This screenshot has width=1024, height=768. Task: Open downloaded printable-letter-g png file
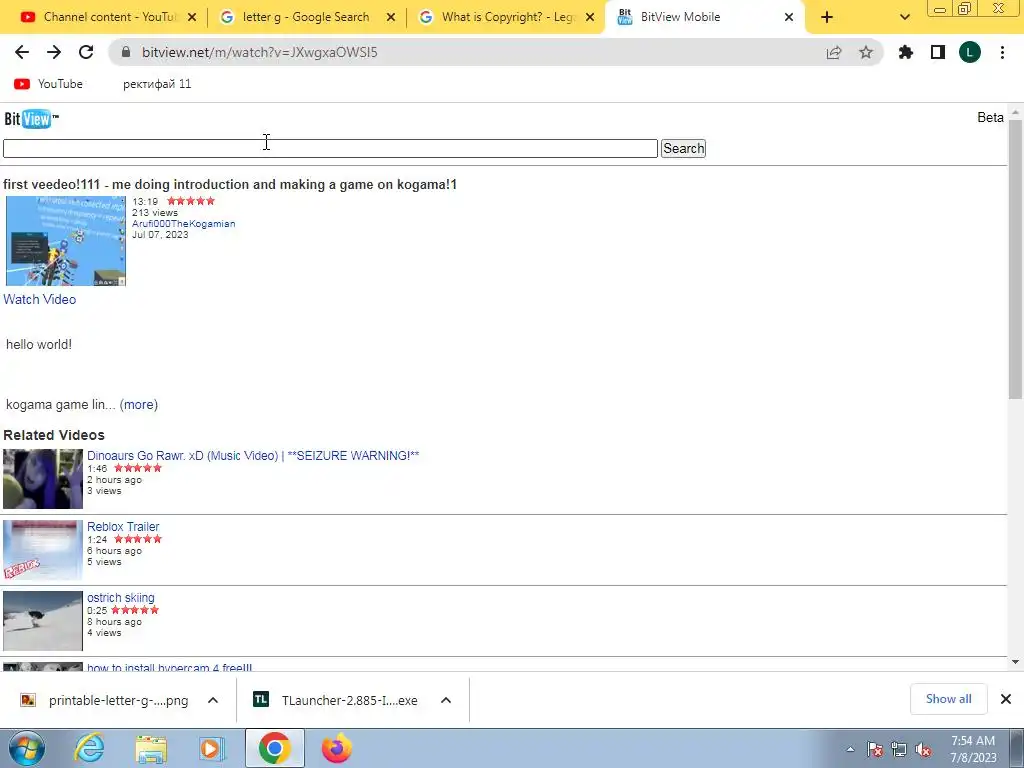(106, 700)
